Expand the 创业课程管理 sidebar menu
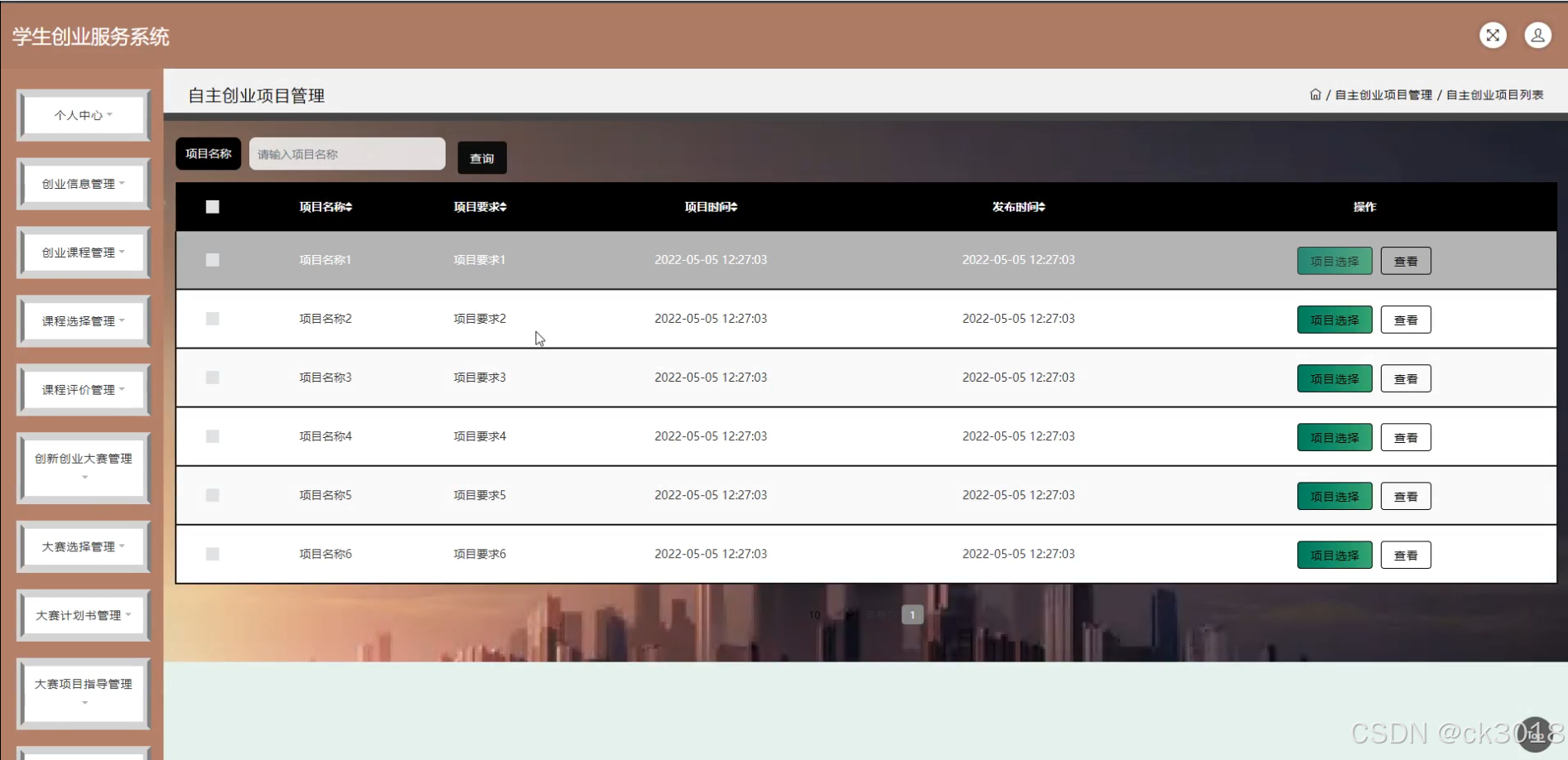The width and height of the screenshot is (1568, 760). point(84,253)
